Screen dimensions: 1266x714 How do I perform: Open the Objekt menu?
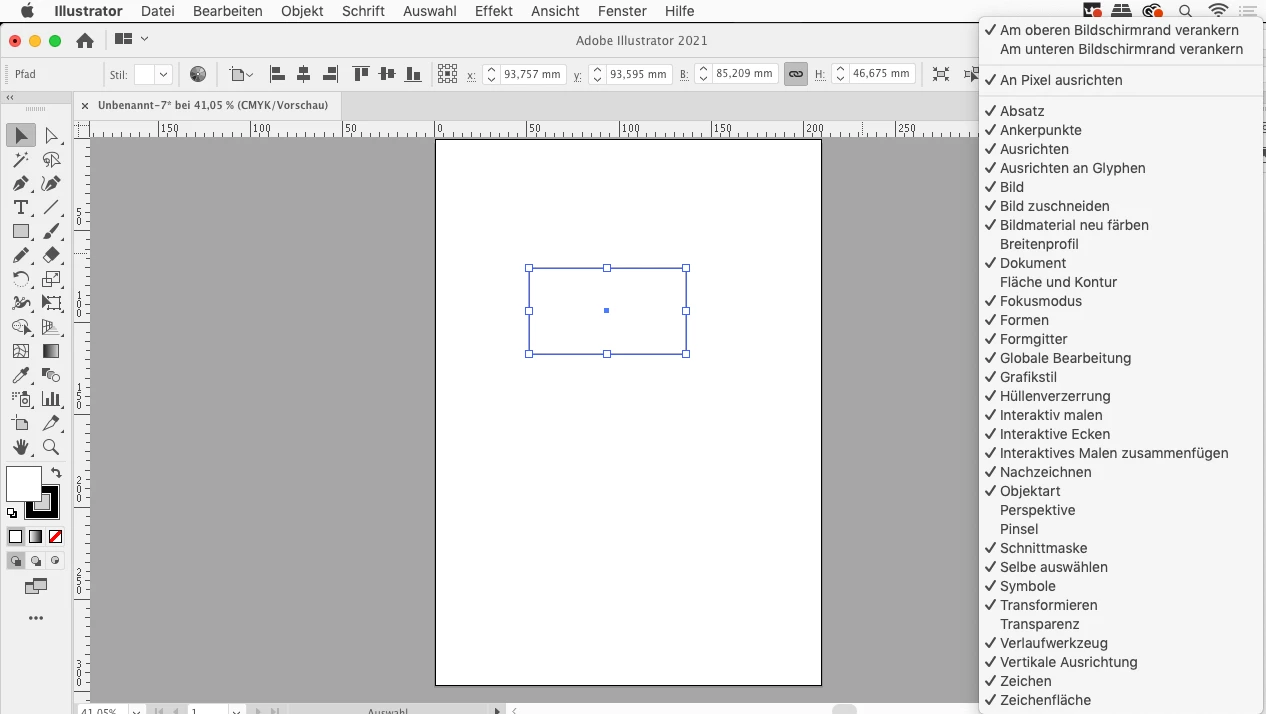[x=302, y=11]
